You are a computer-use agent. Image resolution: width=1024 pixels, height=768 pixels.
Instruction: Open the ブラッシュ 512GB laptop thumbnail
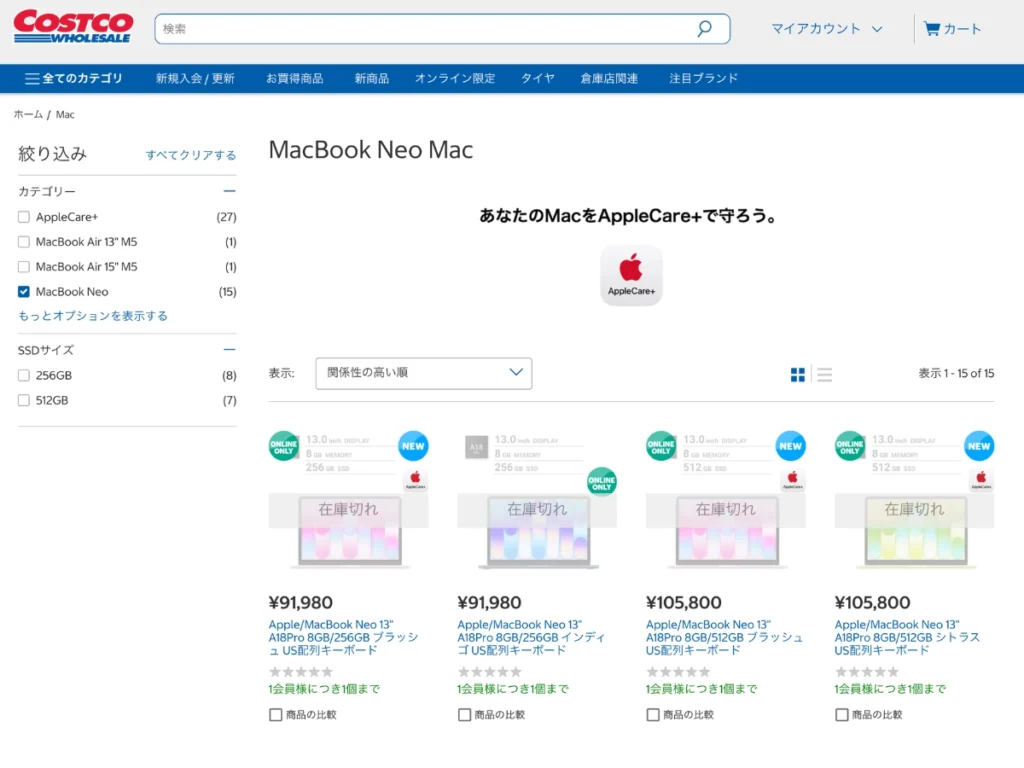coord(726,532)
